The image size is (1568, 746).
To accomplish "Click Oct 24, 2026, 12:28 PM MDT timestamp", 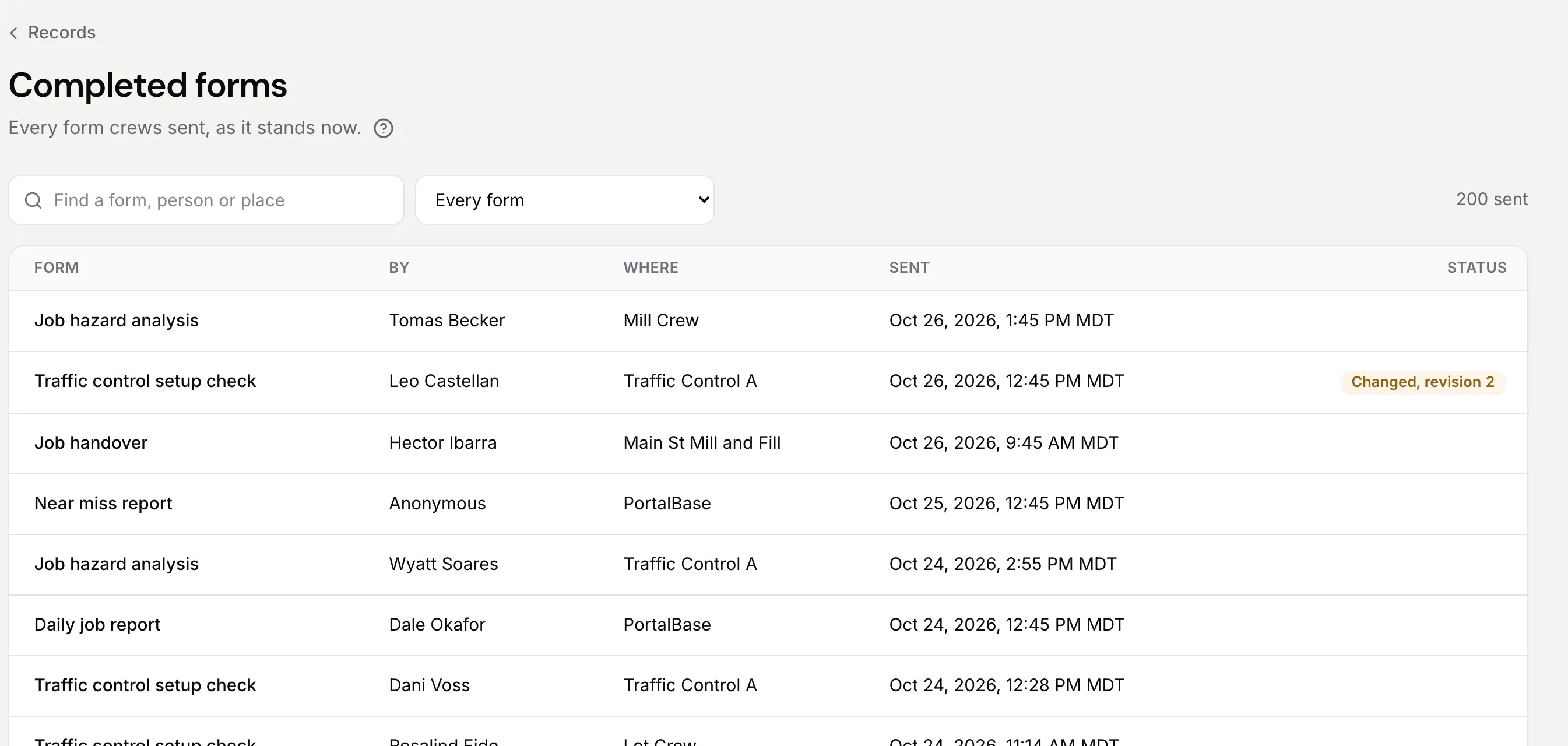I will tap(1007, 686).
